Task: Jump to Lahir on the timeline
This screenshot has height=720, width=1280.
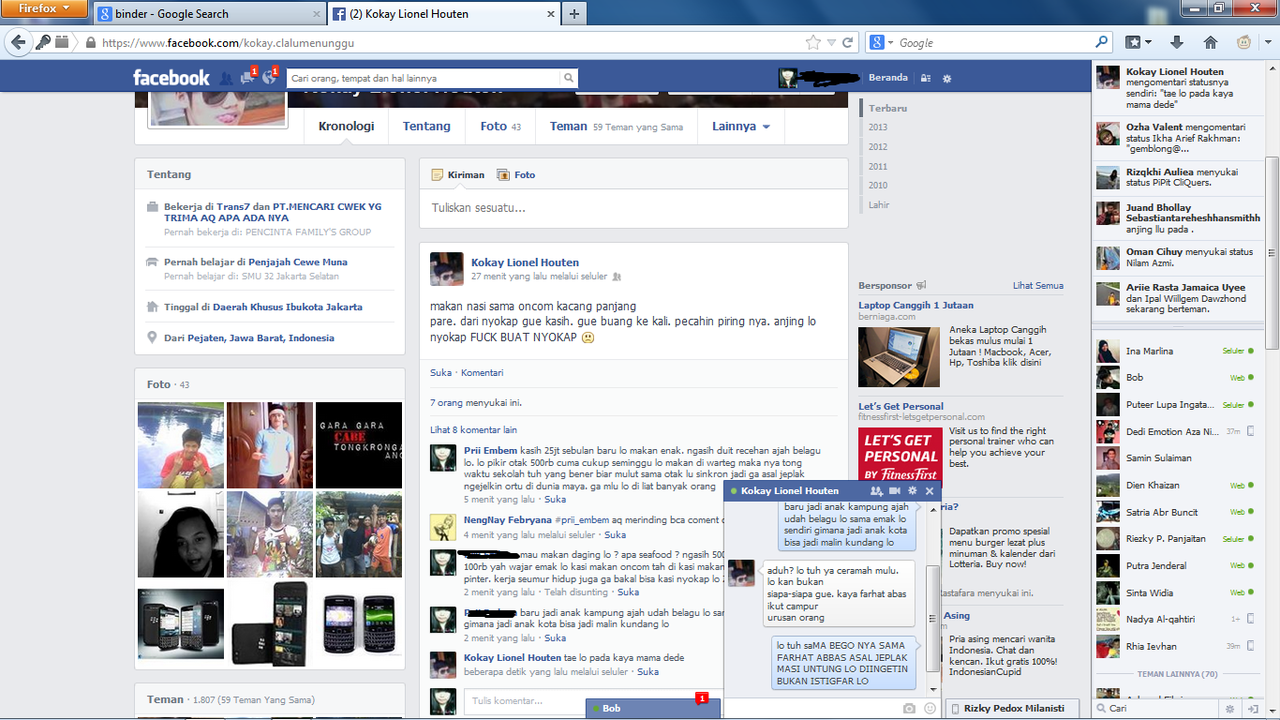Action: [x=879, y=205]
